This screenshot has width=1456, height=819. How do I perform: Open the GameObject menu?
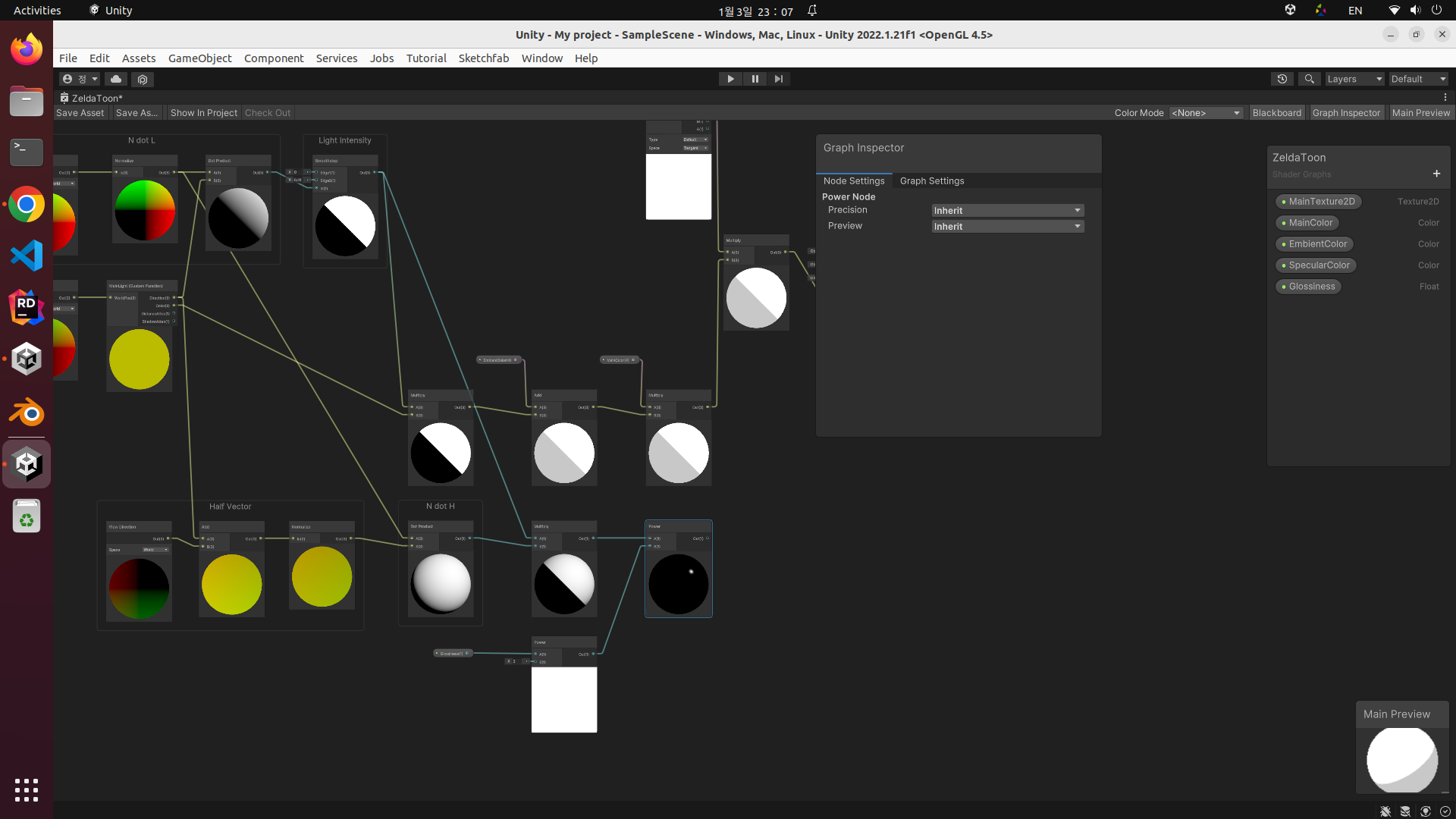(200, 58)
